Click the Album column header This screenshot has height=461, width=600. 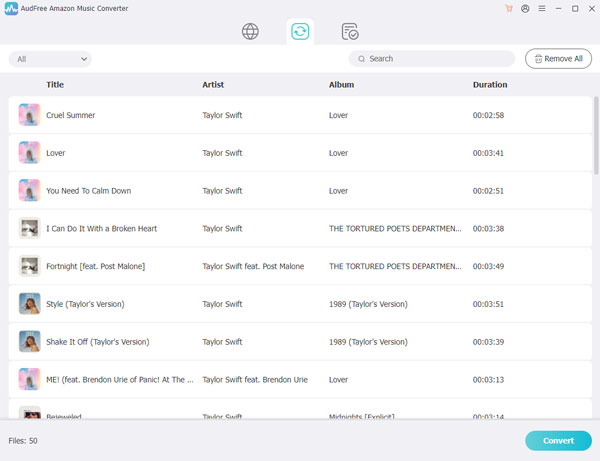pos(341,85)
